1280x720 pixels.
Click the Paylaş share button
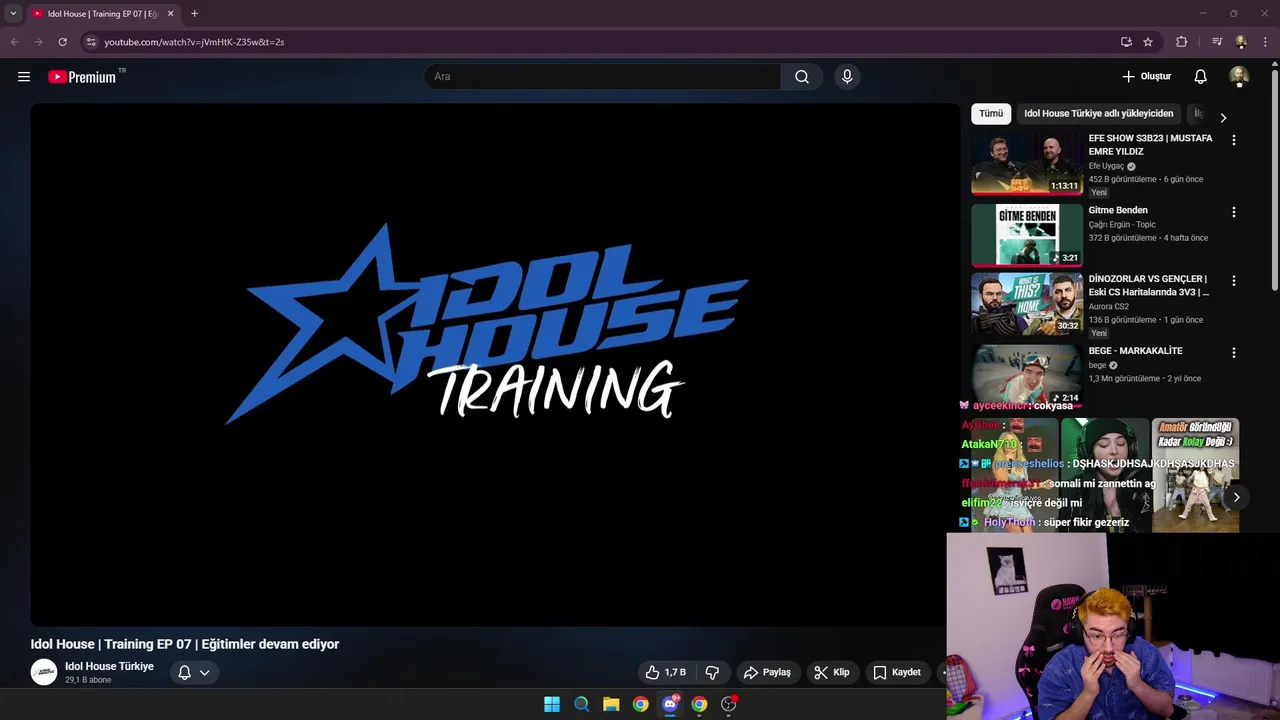(x=767, y=672)
